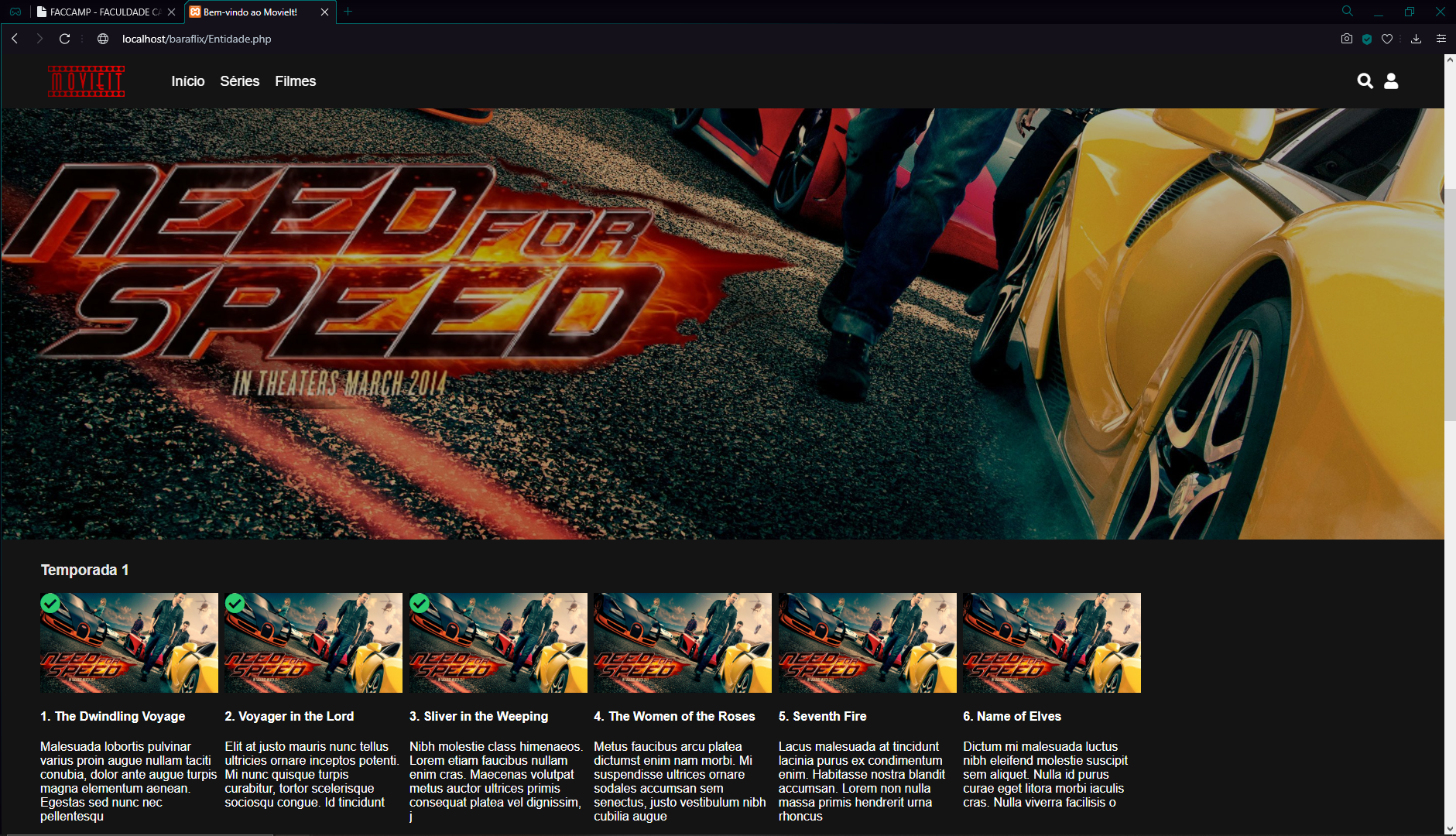Click the Temporada 1 heading
The image size is (1456, 836).
point(85,570)
